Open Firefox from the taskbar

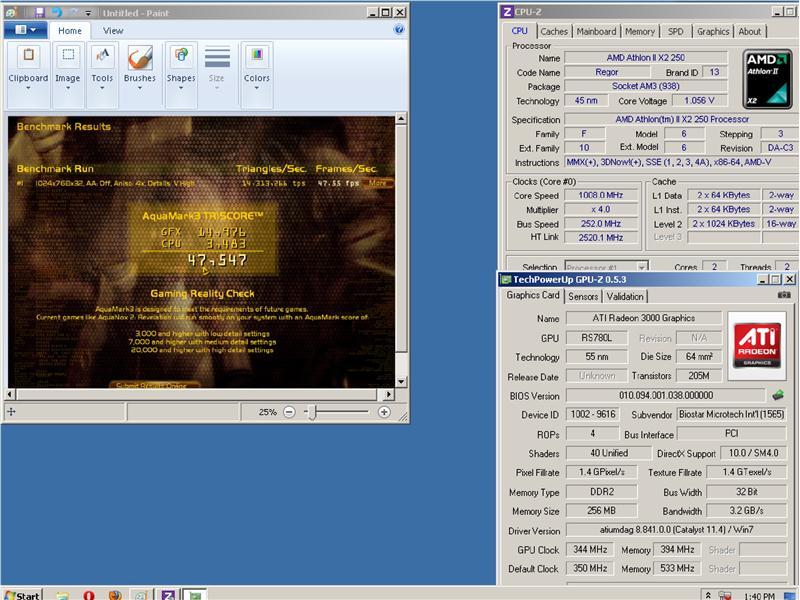click(115, 595)
